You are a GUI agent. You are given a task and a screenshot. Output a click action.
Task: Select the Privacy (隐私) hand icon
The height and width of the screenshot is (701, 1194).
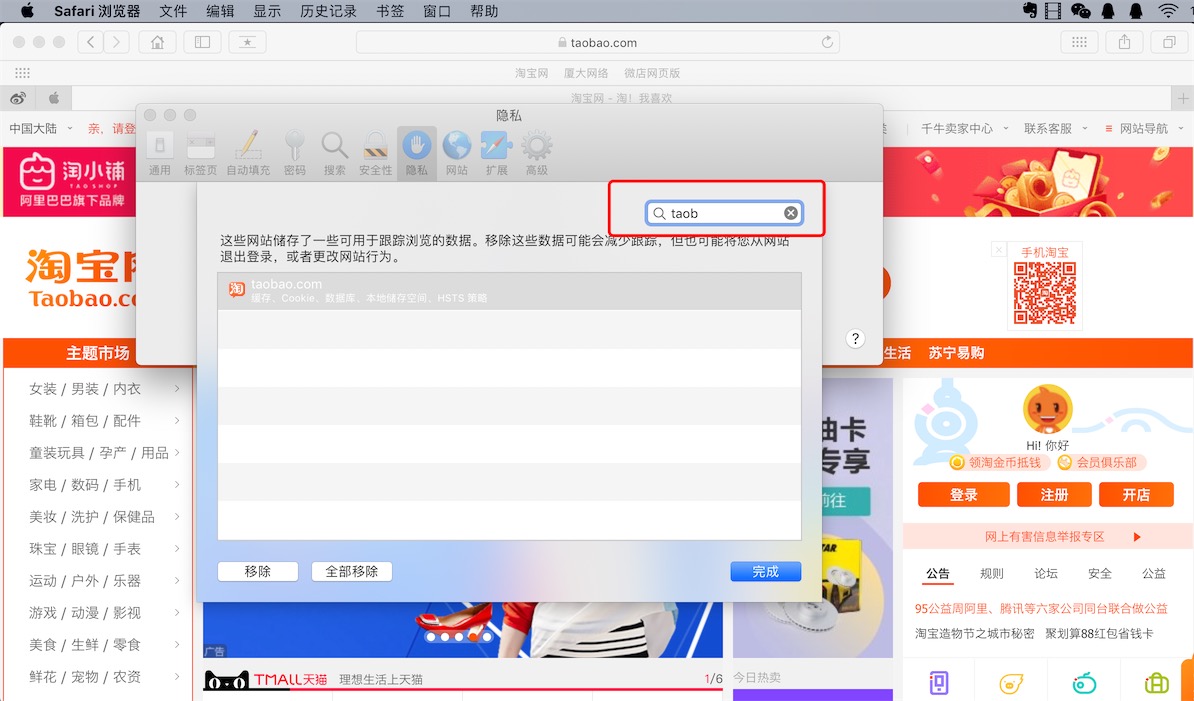point(417,153)
